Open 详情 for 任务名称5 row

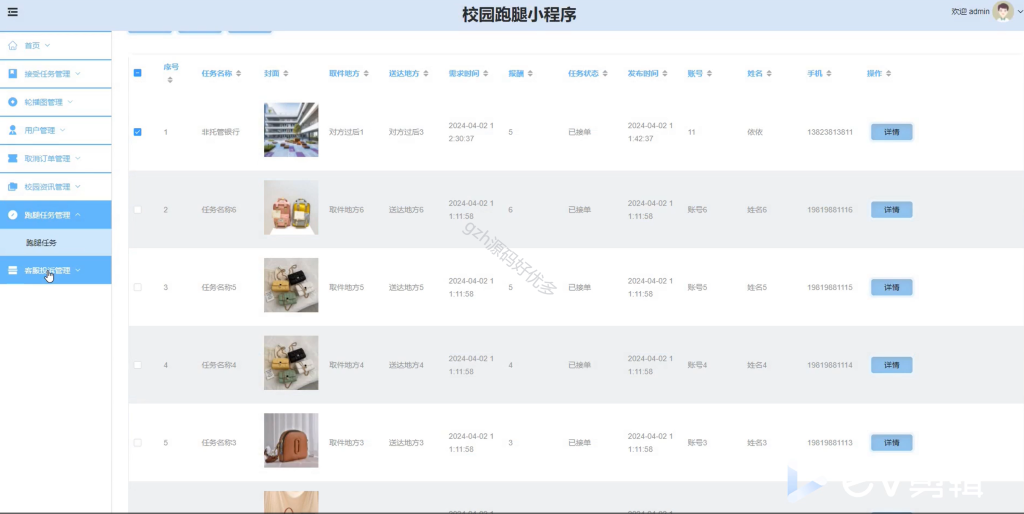click(x=891, y=287)
